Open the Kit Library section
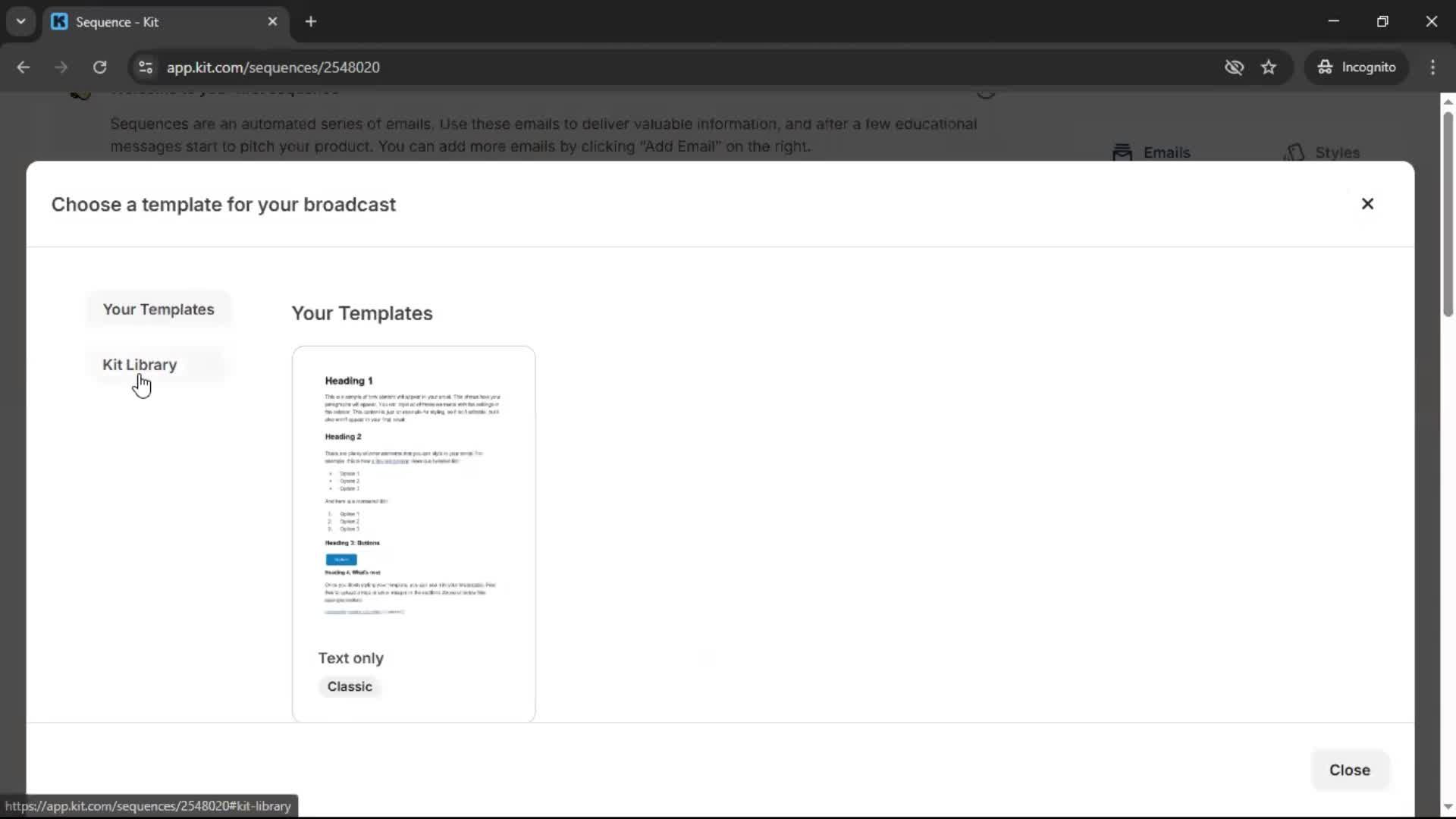The width and height of the screenshot is (1456, 819). click(140, 365)
